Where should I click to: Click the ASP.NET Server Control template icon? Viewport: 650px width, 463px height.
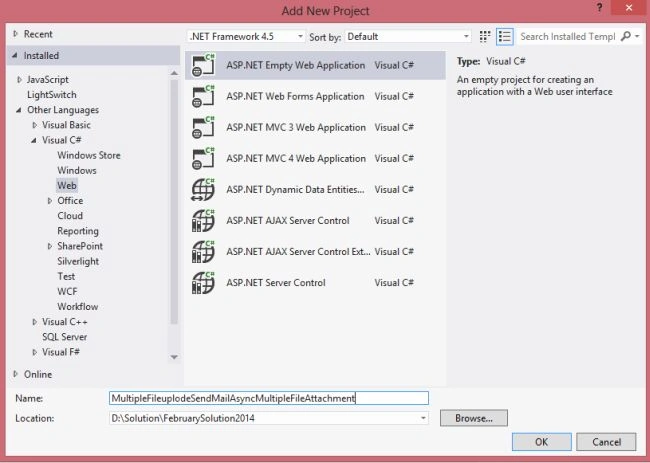point(203,283)
